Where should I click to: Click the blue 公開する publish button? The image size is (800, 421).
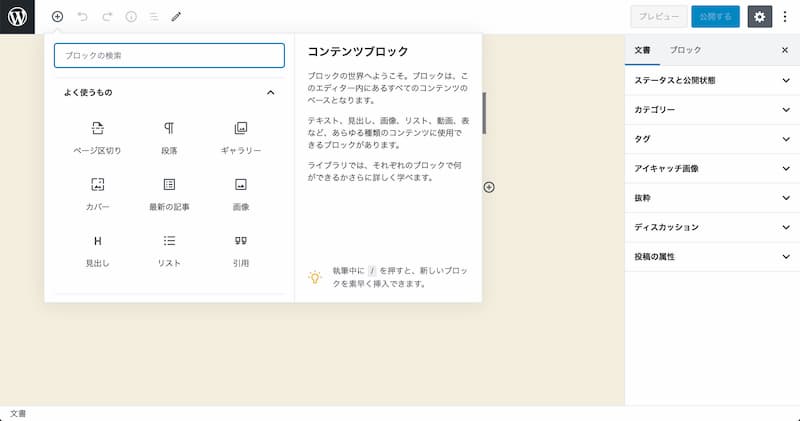click(715, 17)
